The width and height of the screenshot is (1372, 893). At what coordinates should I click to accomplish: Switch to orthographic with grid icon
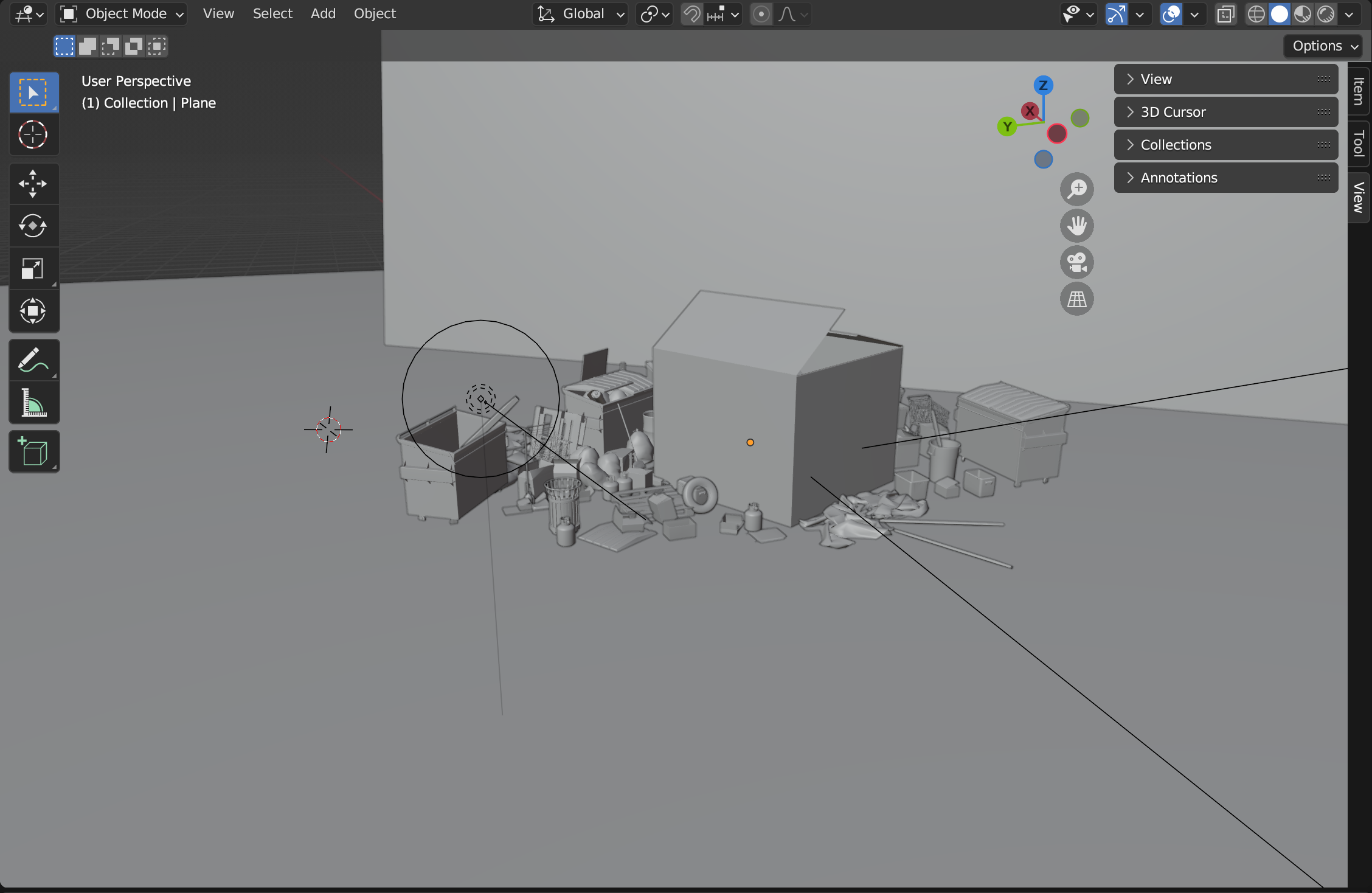1076,299
